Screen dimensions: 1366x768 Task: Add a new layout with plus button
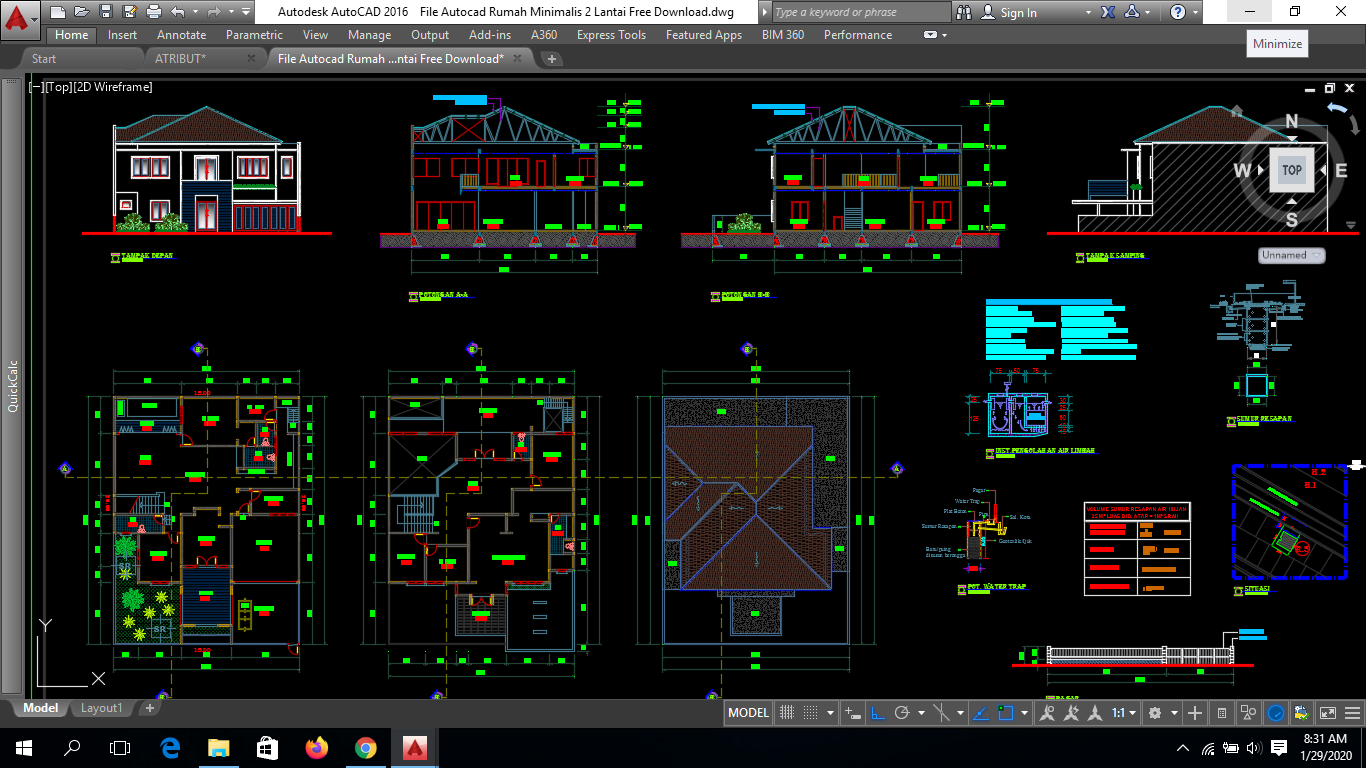tap(149, 708)
